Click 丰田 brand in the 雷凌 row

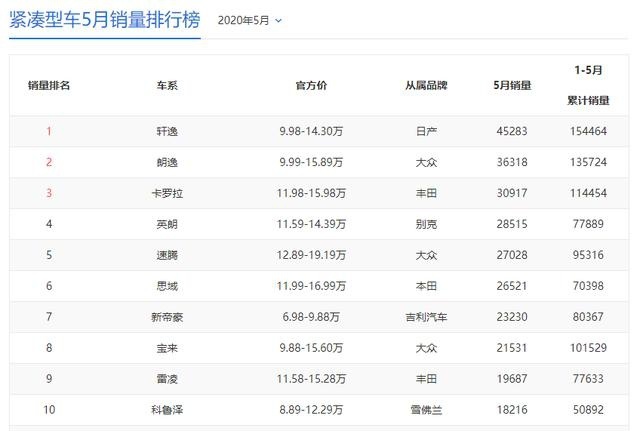426,379
